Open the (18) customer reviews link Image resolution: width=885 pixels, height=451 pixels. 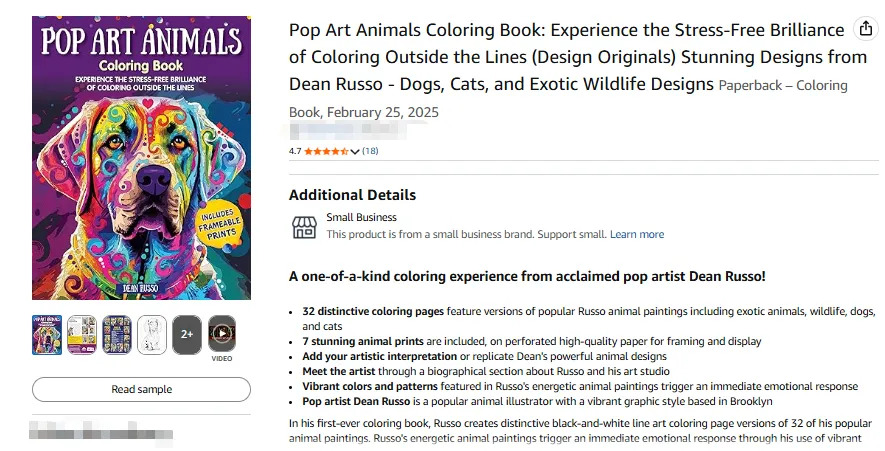click(370, 151)
